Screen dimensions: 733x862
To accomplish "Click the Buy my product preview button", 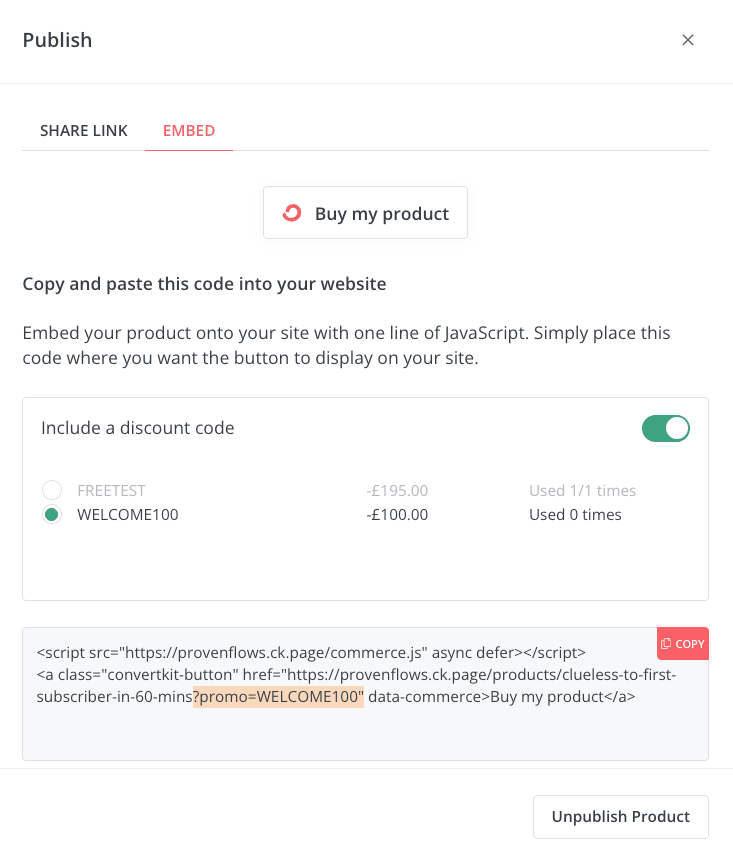I will click(x=365, y=213).
